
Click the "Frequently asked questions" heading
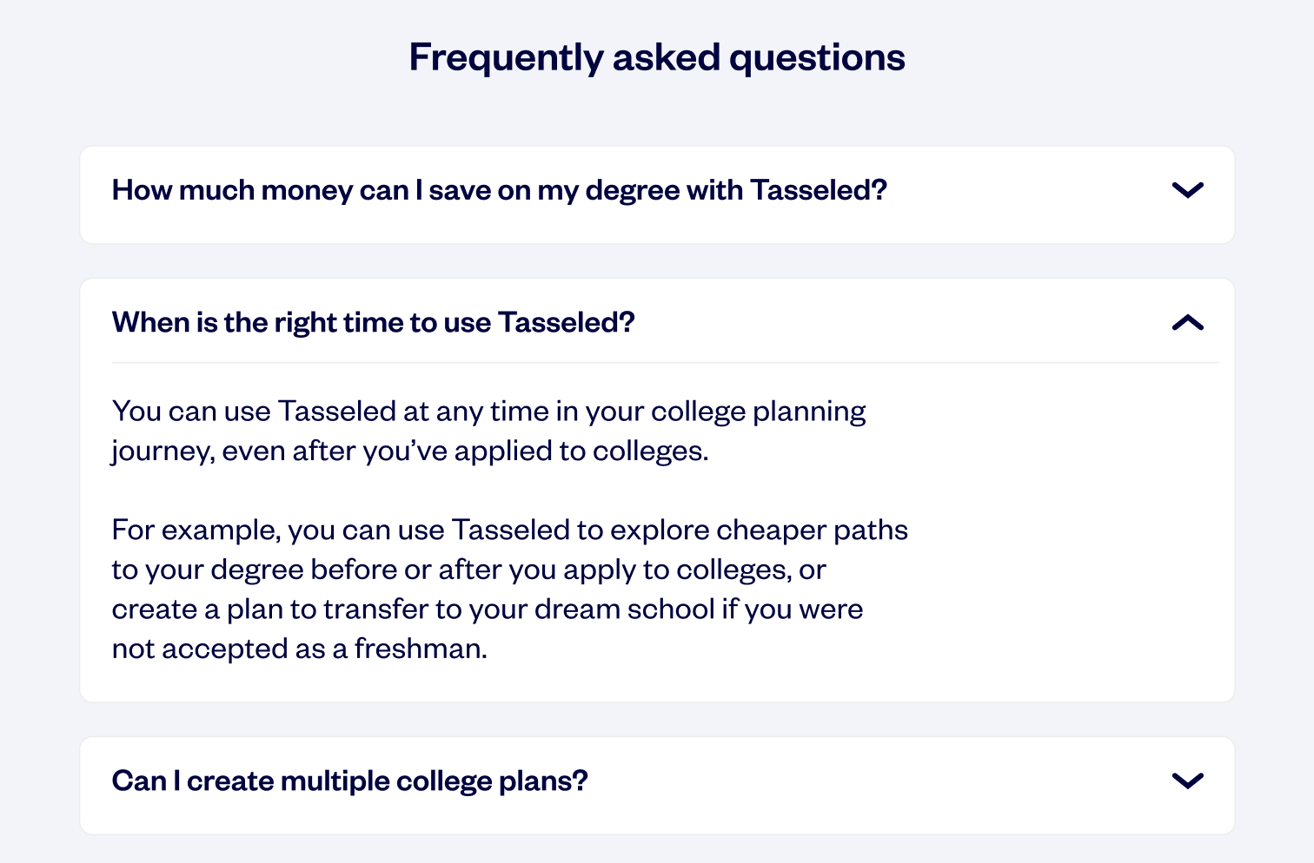point(657,57)
